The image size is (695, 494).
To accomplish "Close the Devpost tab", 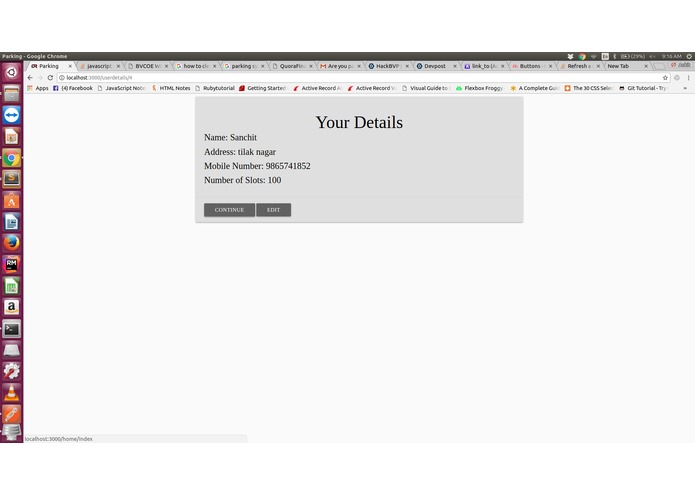I will tap(455, 66).
